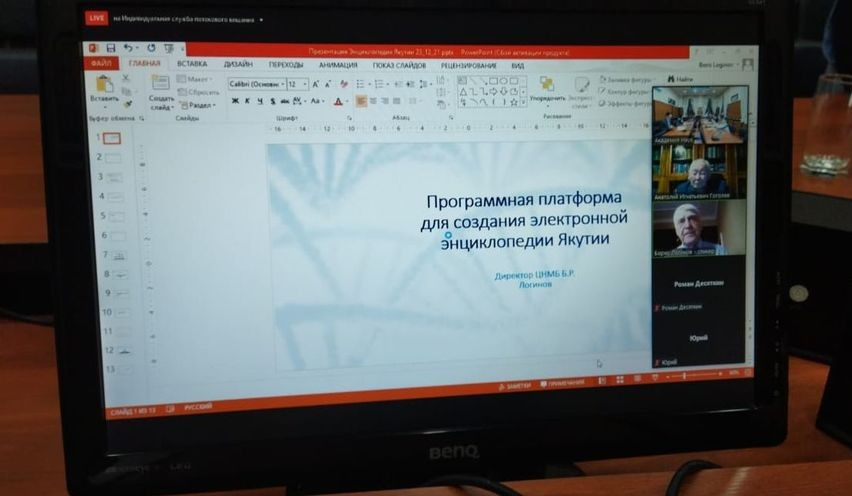This screenshot has height=496, width=852.
Task: Open the ДИЗАЙН (Design) ribbon tab
Action: (237, 64)
